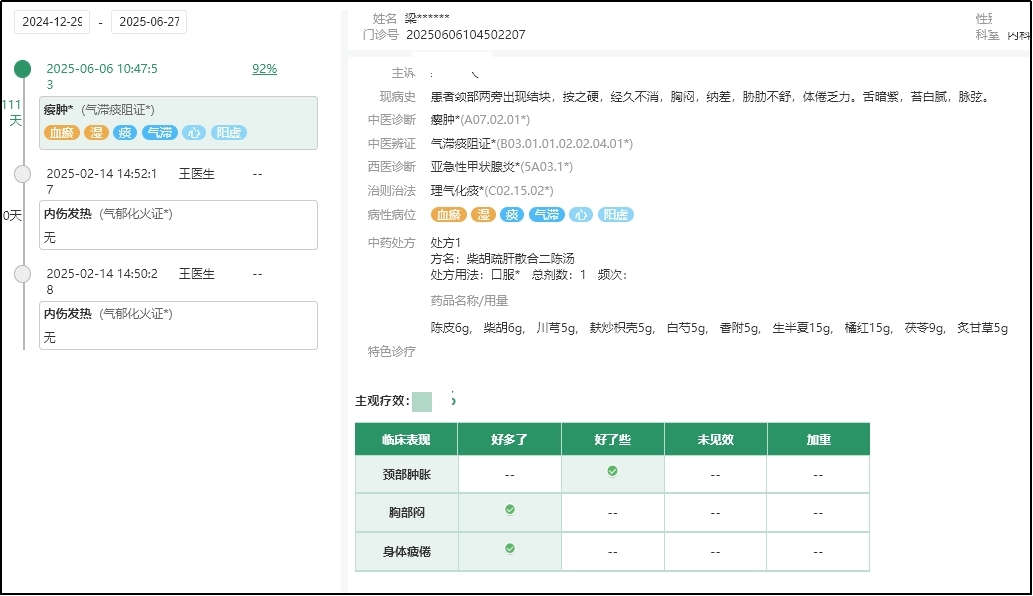1033x596 pixels.
Task: Toggle the 好了些 checkmark for 颈部肿胀
Action: [x=611, y=470]
